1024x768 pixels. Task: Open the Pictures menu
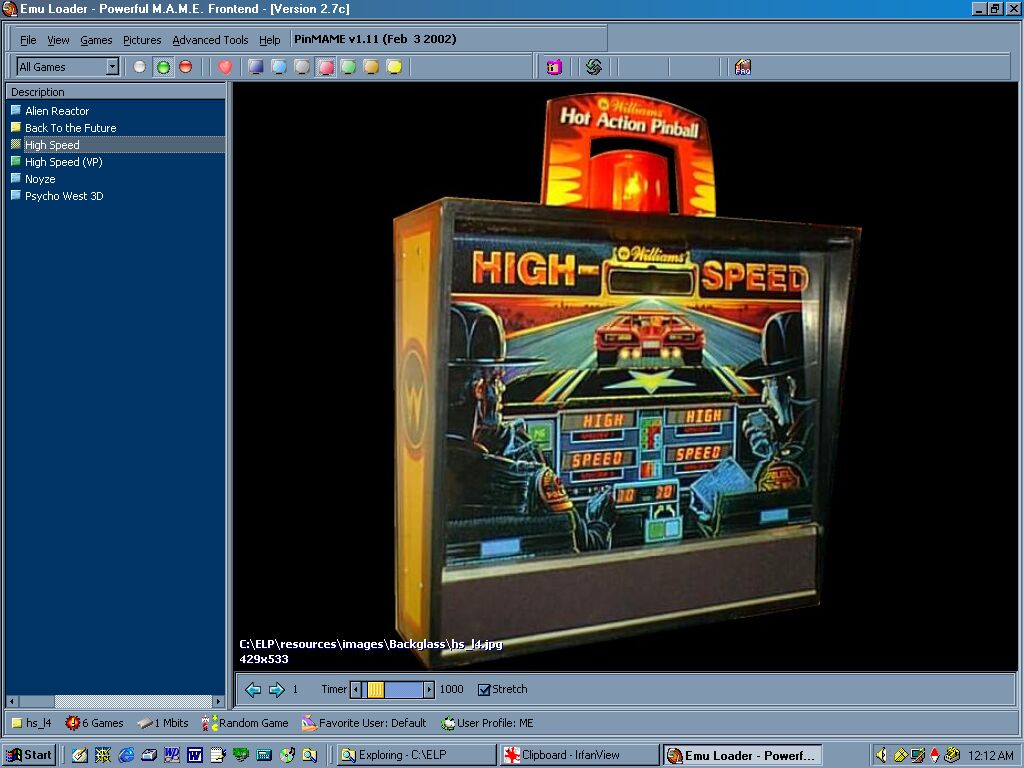[x=142, y=40]
